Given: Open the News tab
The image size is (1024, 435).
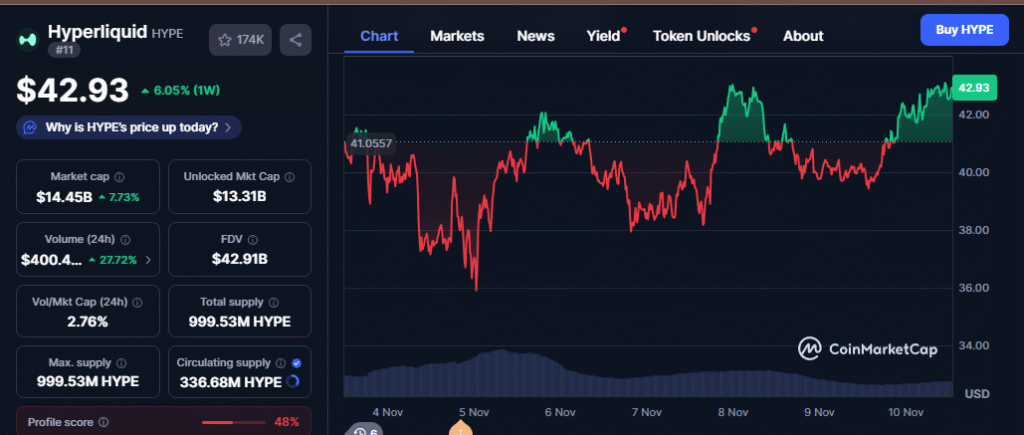Looking at the screenshot, I should pos(535,36).
